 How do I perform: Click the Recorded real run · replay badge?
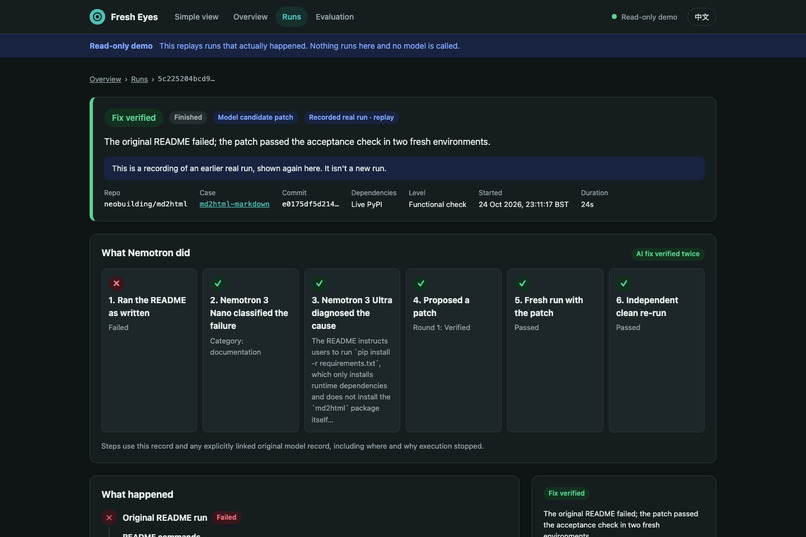pyautogui.click(x=351, y=117)
